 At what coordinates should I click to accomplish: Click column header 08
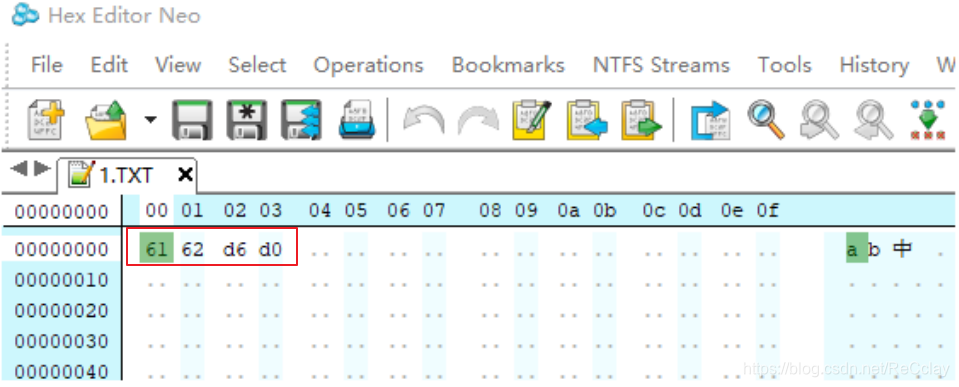pos(490,212)
